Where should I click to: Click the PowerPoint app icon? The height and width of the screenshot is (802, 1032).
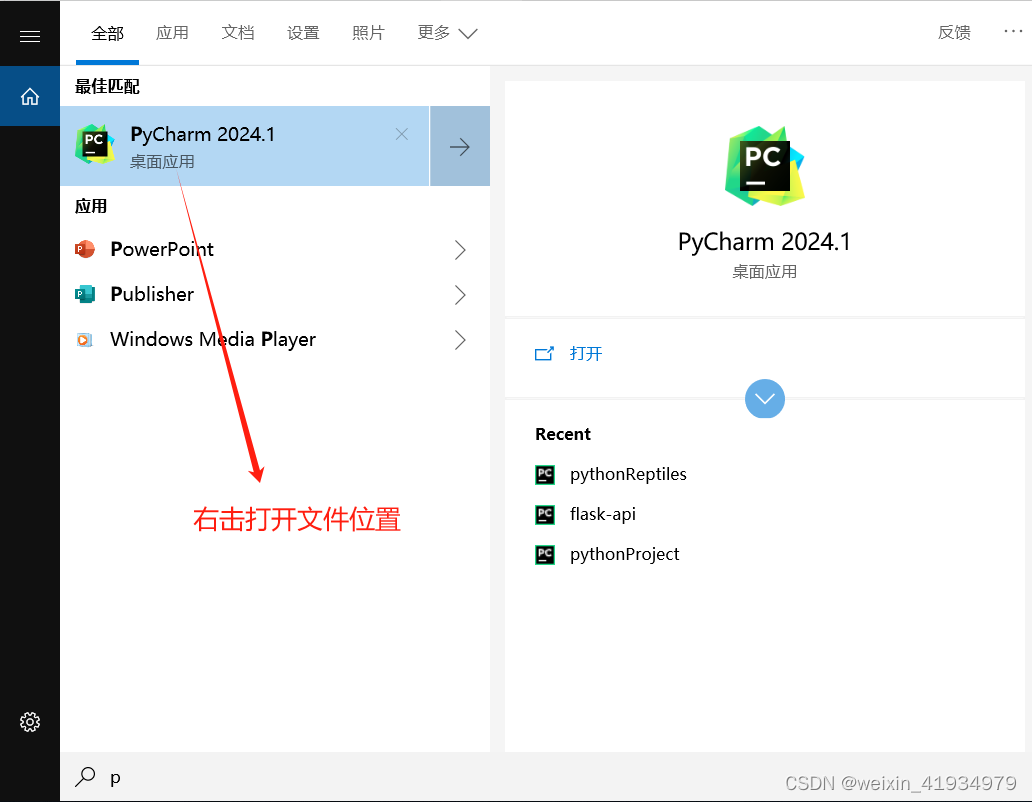pyautogui.click(x=84, y=249)
